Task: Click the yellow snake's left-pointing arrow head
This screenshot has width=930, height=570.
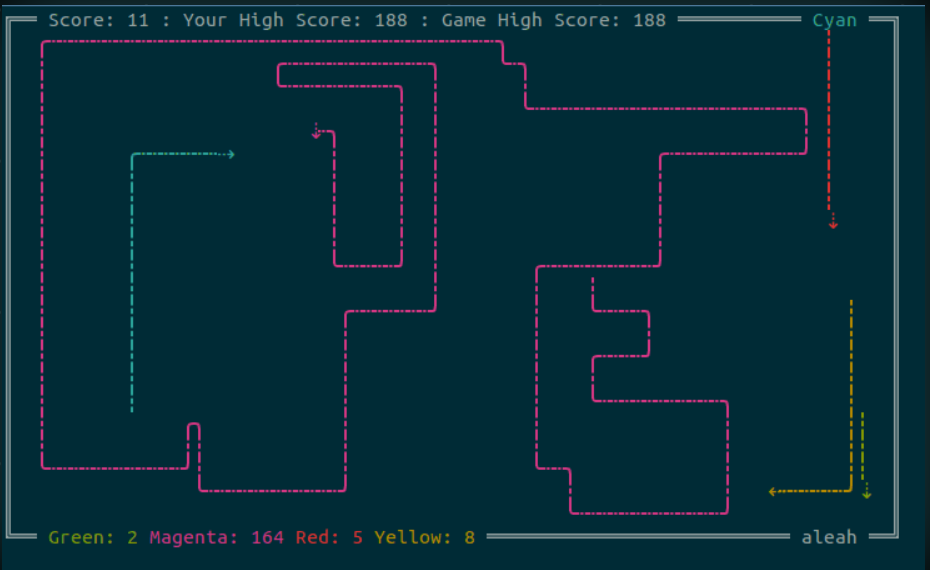Action: coord(773,491)
